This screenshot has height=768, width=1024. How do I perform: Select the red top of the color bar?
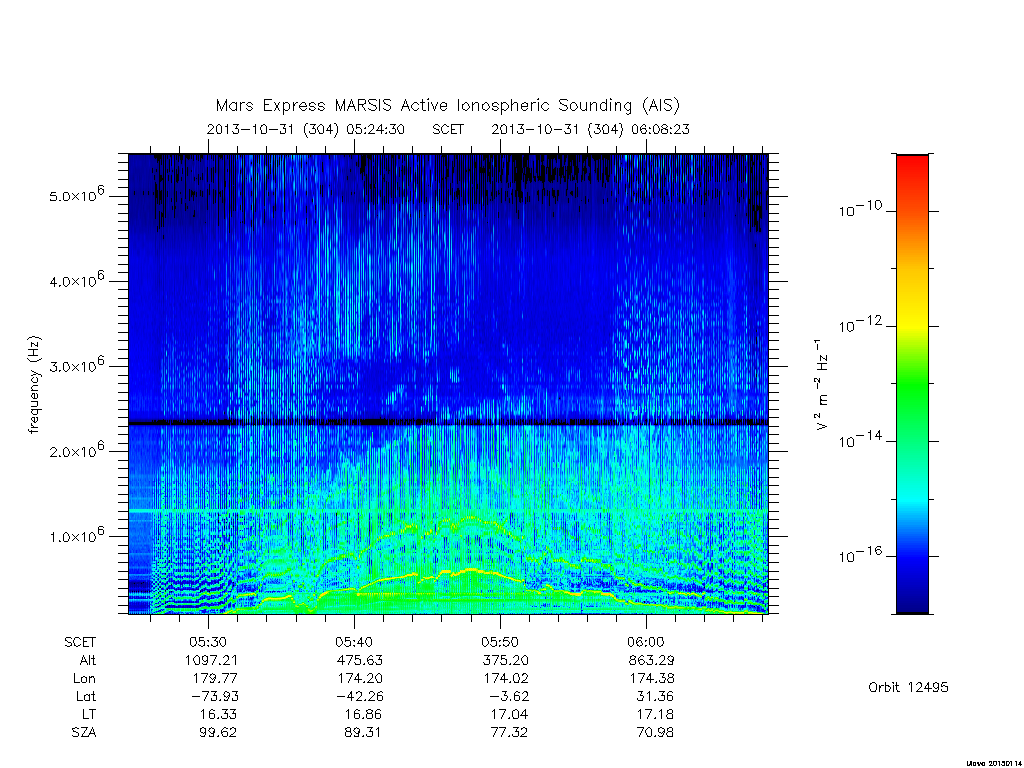912,167
